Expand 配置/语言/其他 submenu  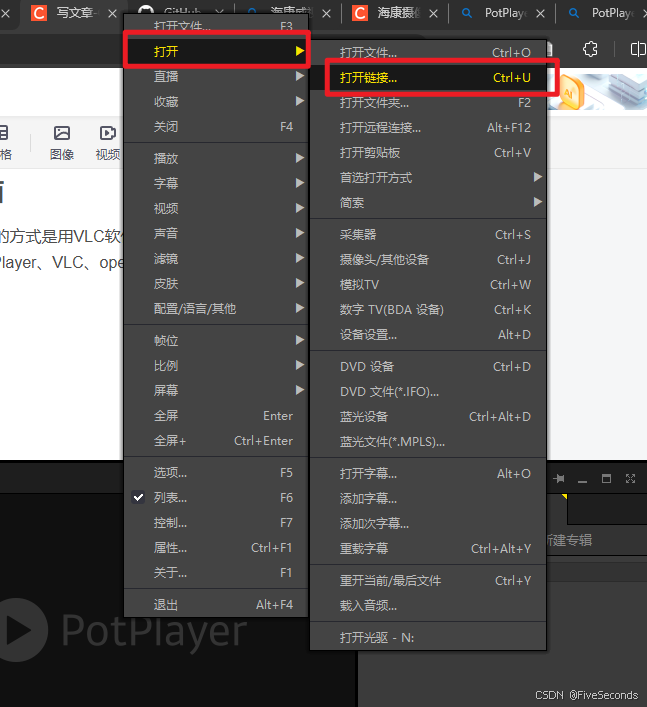click(x=216, y=308)
